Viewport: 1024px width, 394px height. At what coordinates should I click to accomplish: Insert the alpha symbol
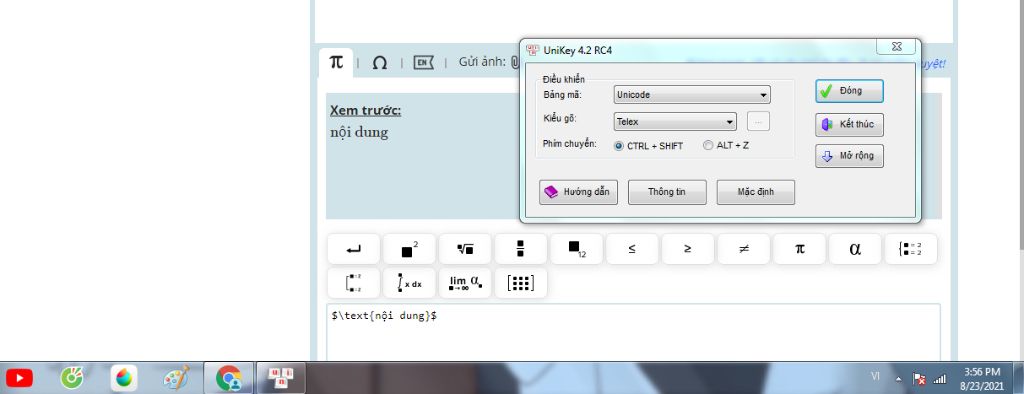[x=855, y=249]
